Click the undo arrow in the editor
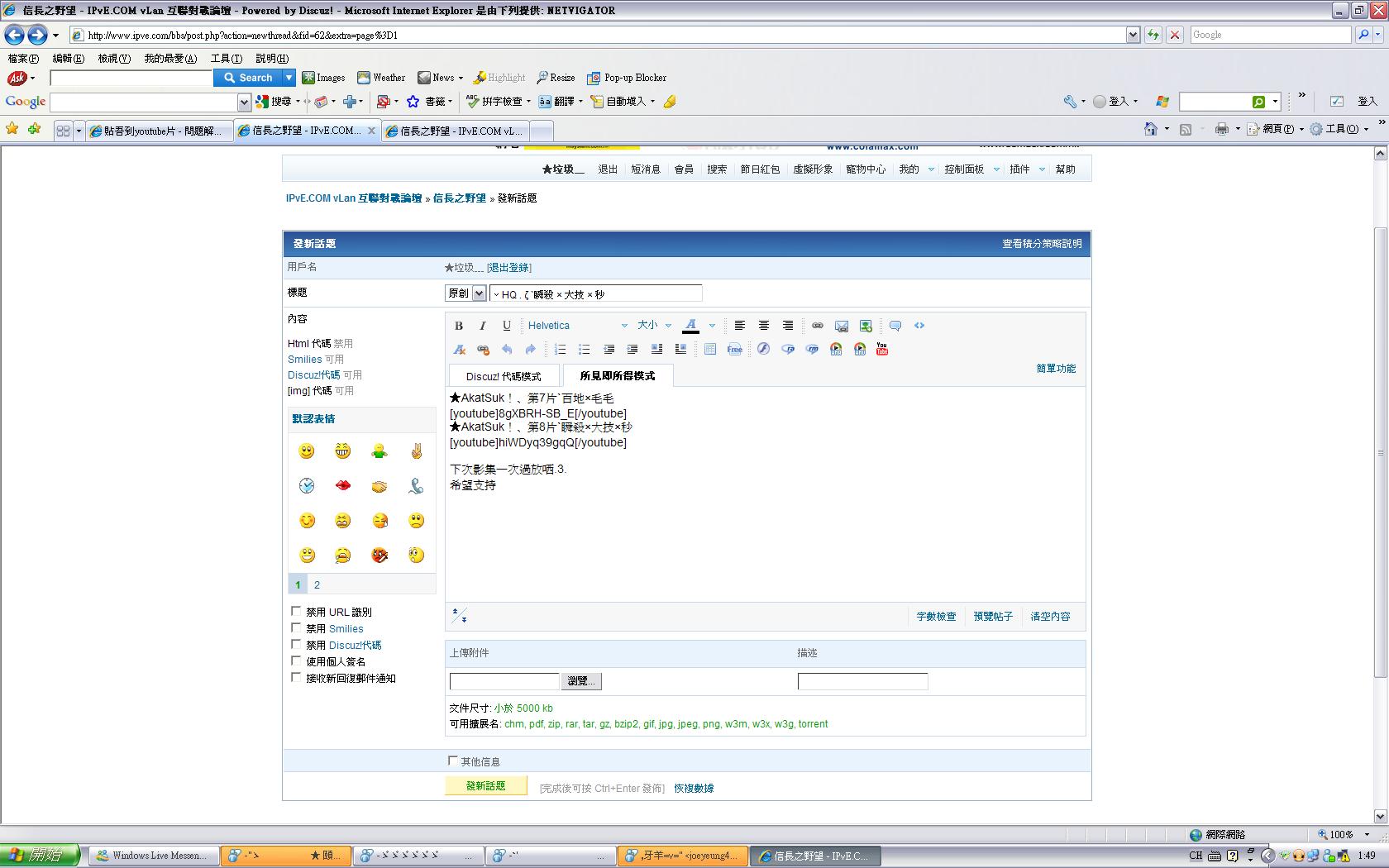 507,349
